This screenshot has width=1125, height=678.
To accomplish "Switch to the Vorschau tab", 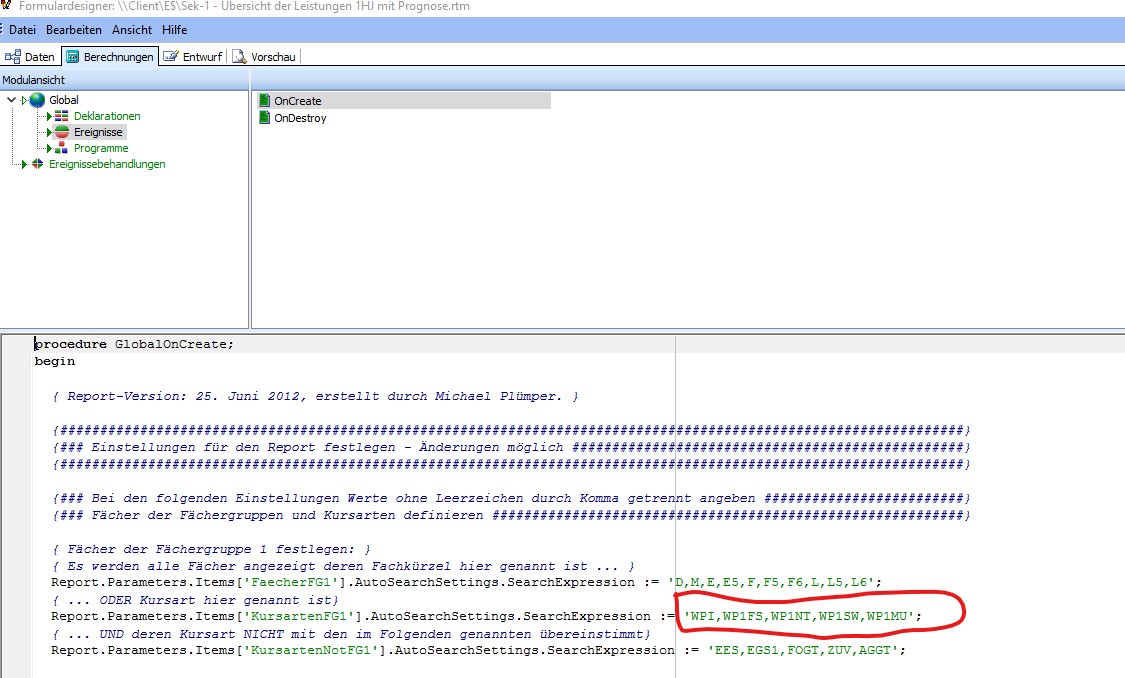I will pos(264,57).
